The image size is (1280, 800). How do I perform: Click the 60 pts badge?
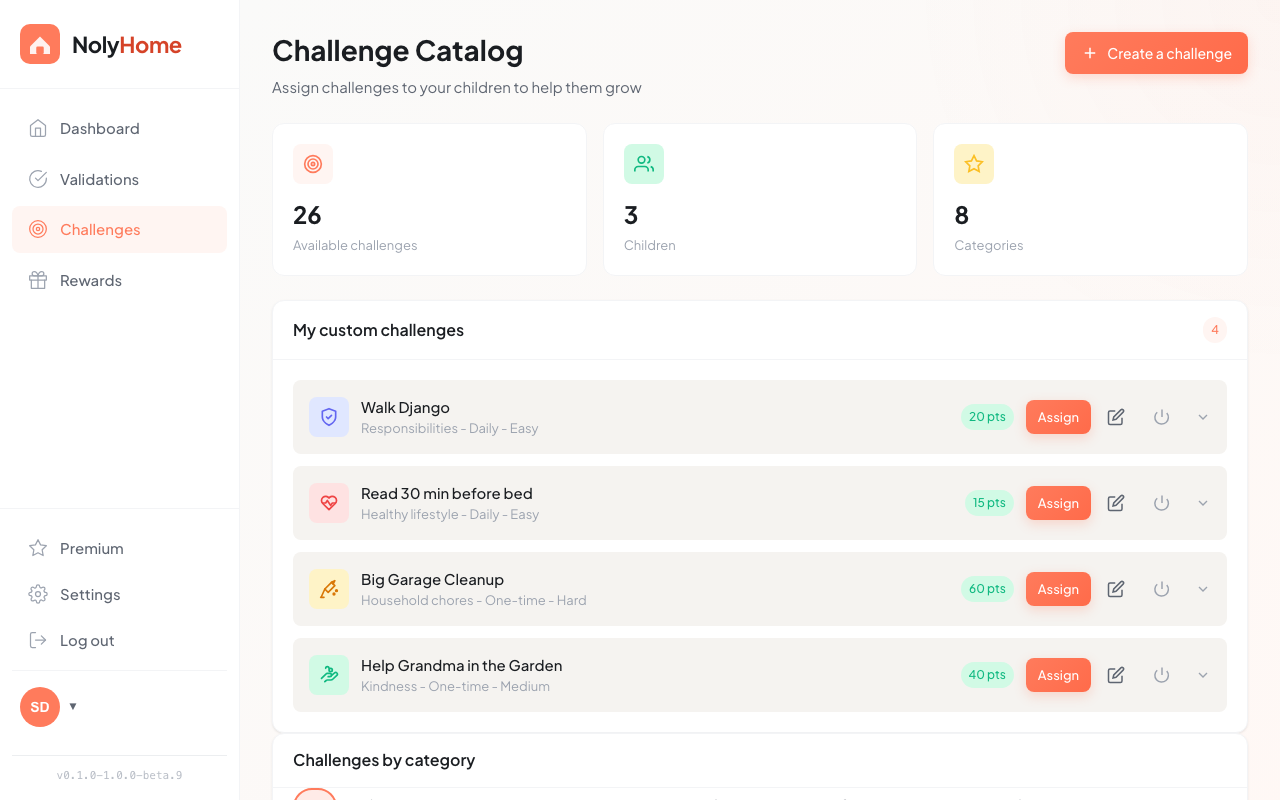(987, 589)
